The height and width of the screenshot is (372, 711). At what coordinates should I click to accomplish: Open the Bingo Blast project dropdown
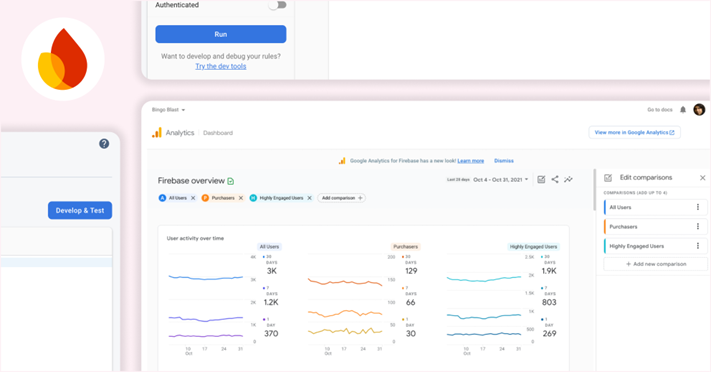pyautogui.click(x=169, y=110)
